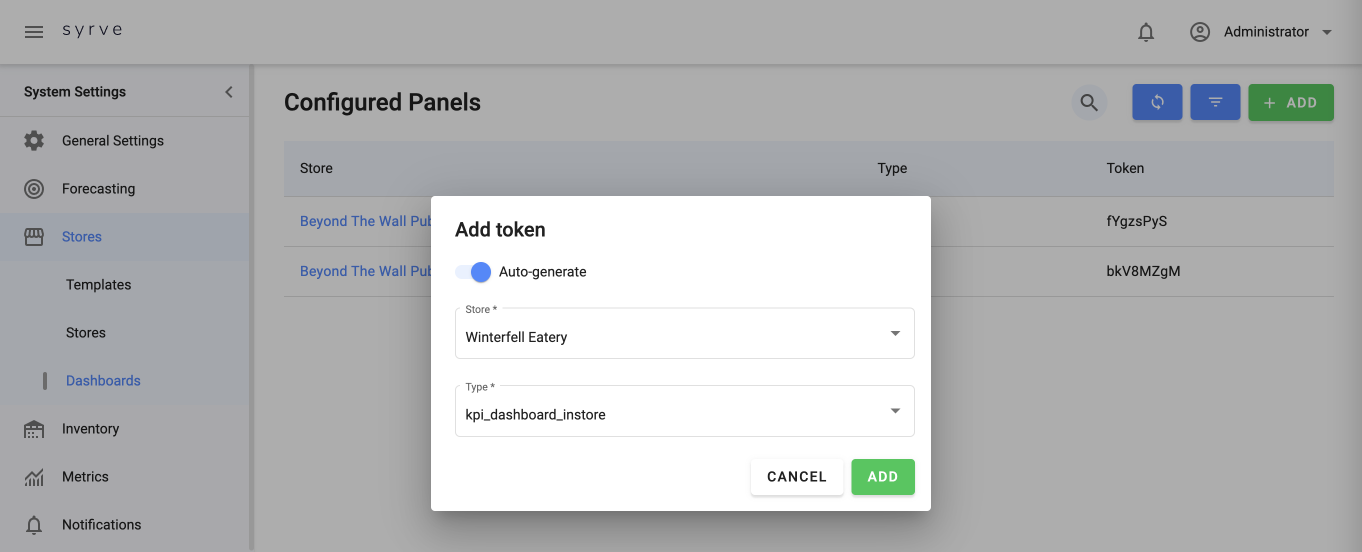Click the General Settings gear icon

[x=34, y=141]
